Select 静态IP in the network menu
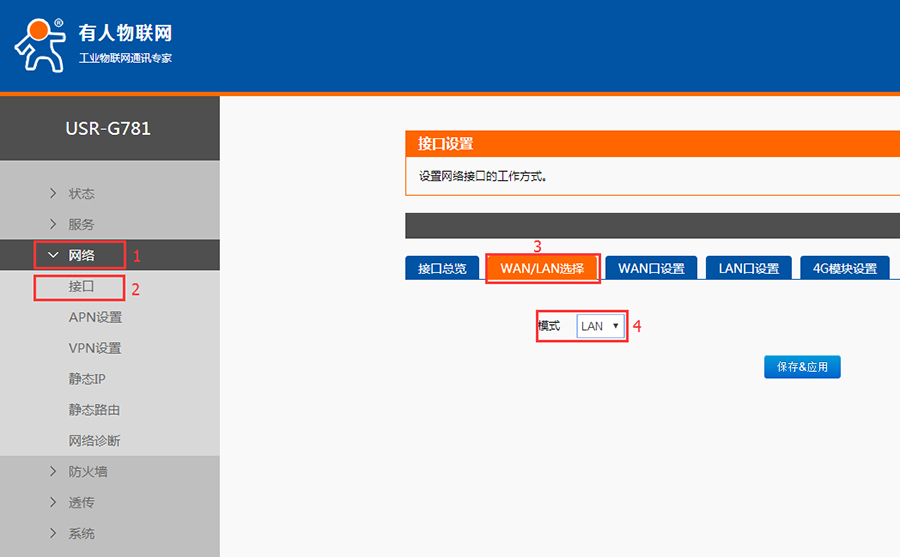 point(87,379)
